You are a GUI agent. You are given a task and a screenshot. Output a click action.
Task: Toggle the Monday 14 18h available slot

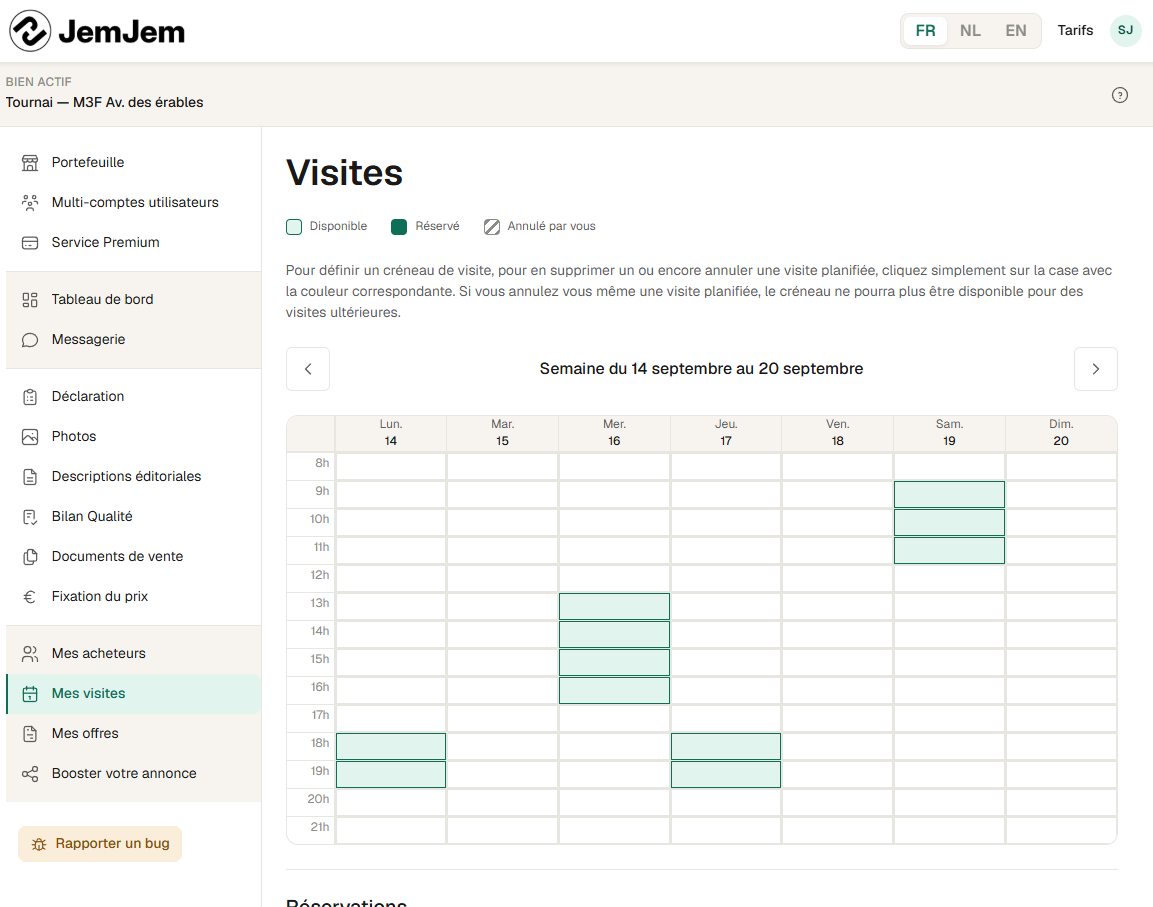tap(390, 746)
